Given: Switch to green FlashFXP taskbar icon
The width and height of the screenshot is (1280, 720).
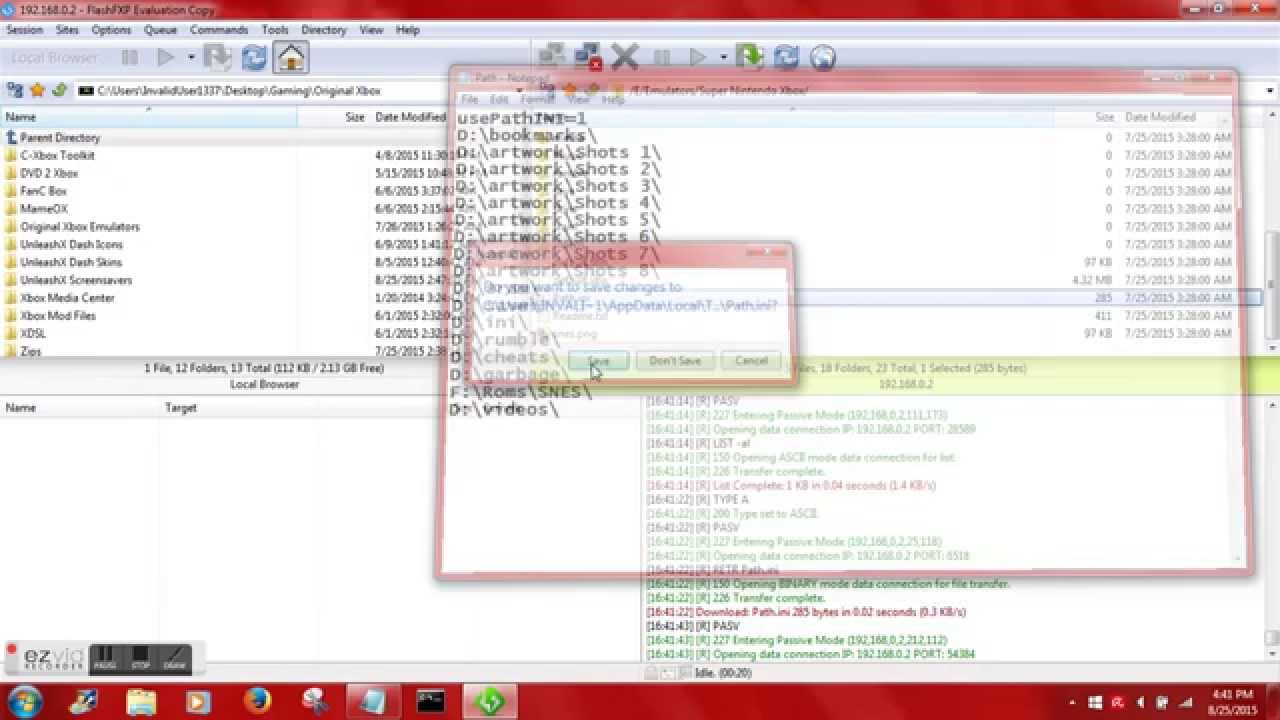Looking at the screenshot, I should (x=489, y=702).
